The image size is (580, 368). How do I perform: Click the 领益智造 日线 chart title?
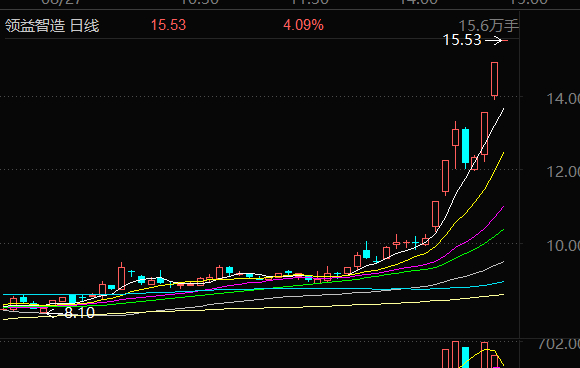(x=52, y=26)
